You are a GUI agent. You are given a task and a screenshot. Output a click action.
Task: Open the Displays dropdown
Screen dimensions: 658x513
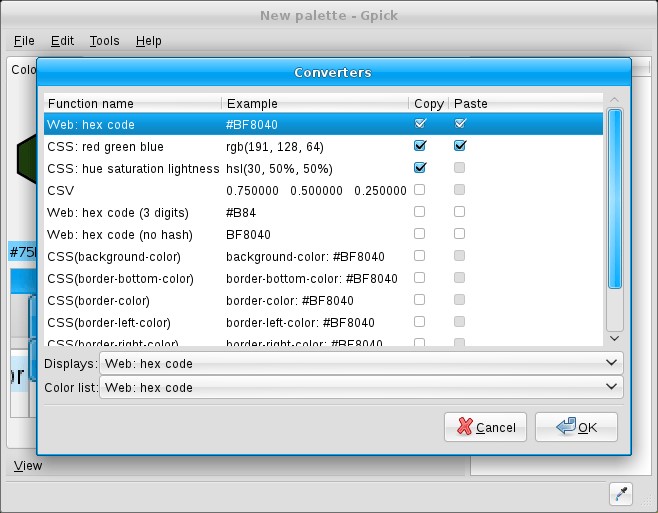(x=362, y=363)
